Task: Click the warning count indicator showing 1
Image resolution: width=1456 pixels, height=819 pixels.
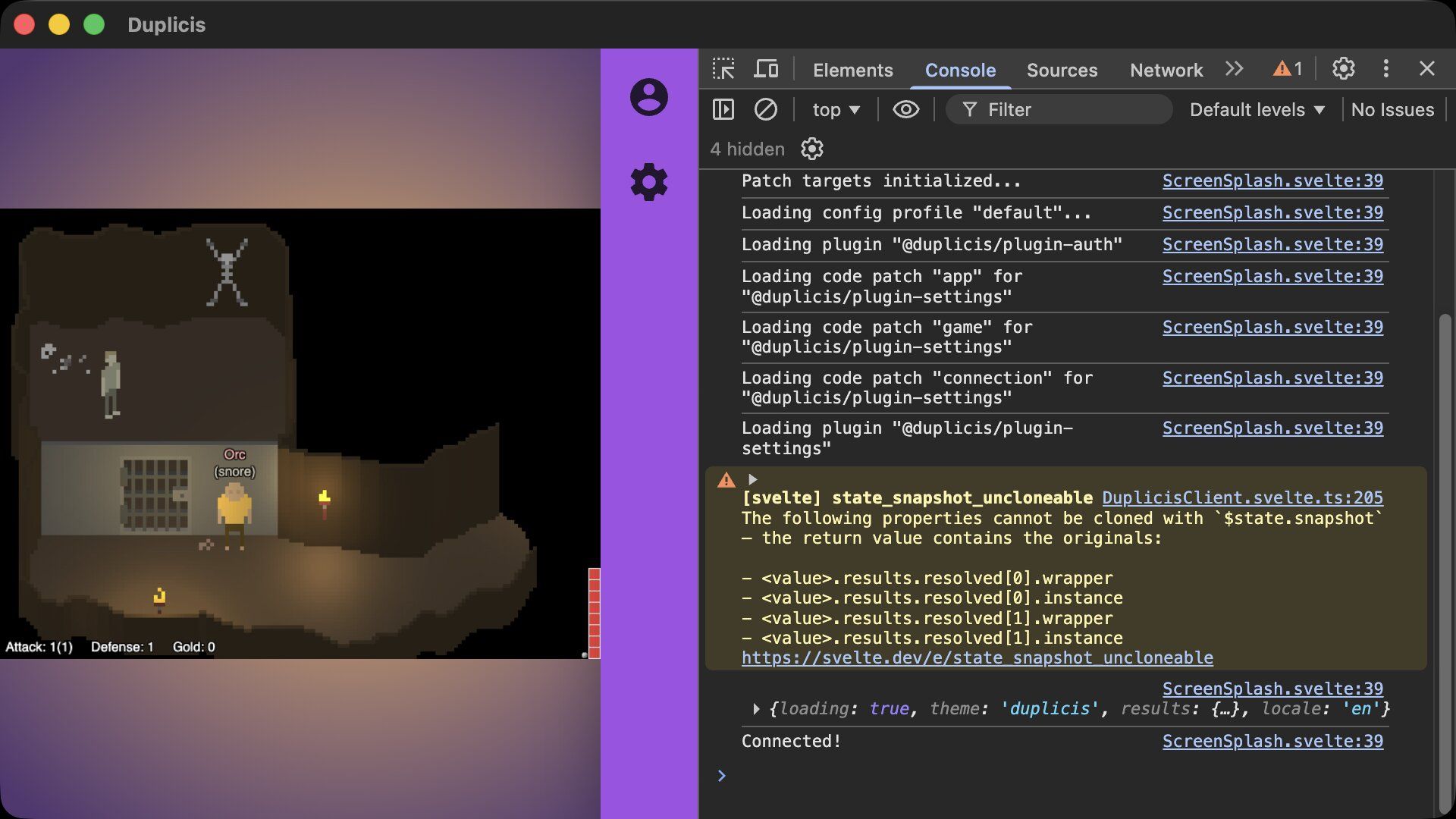Action: coord(1288,69)
